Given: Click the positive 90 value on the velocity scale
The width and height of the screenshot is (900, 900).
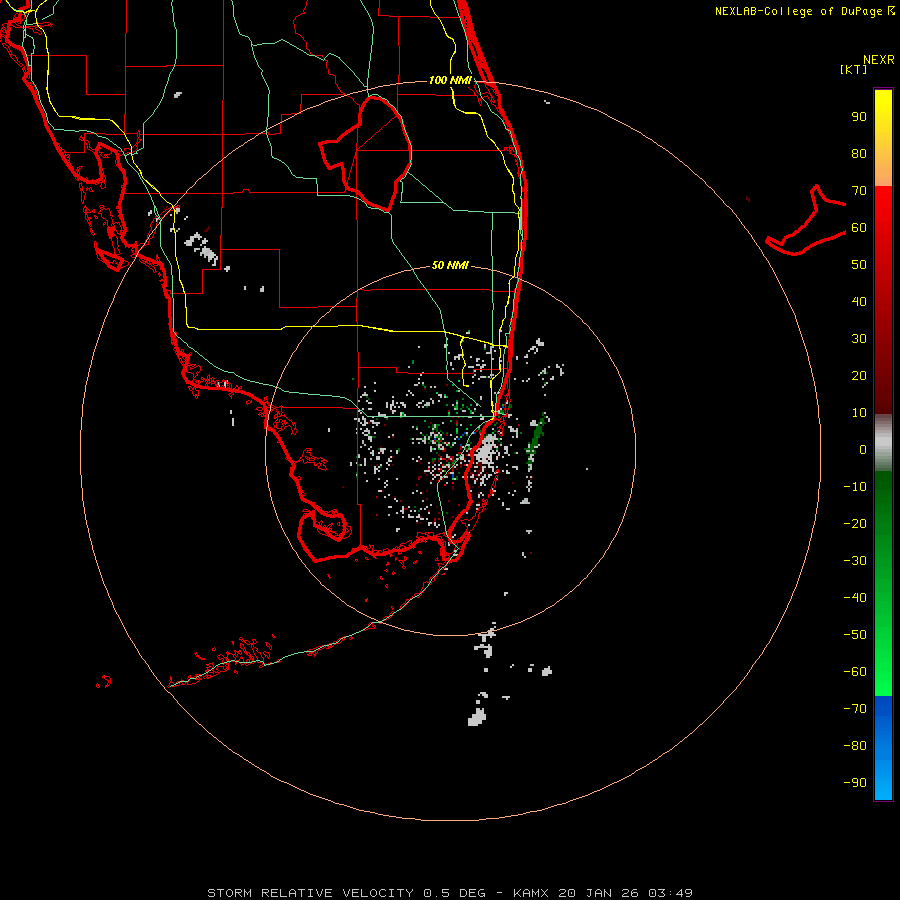Looking at the screenshot, I should coord(859,117).
